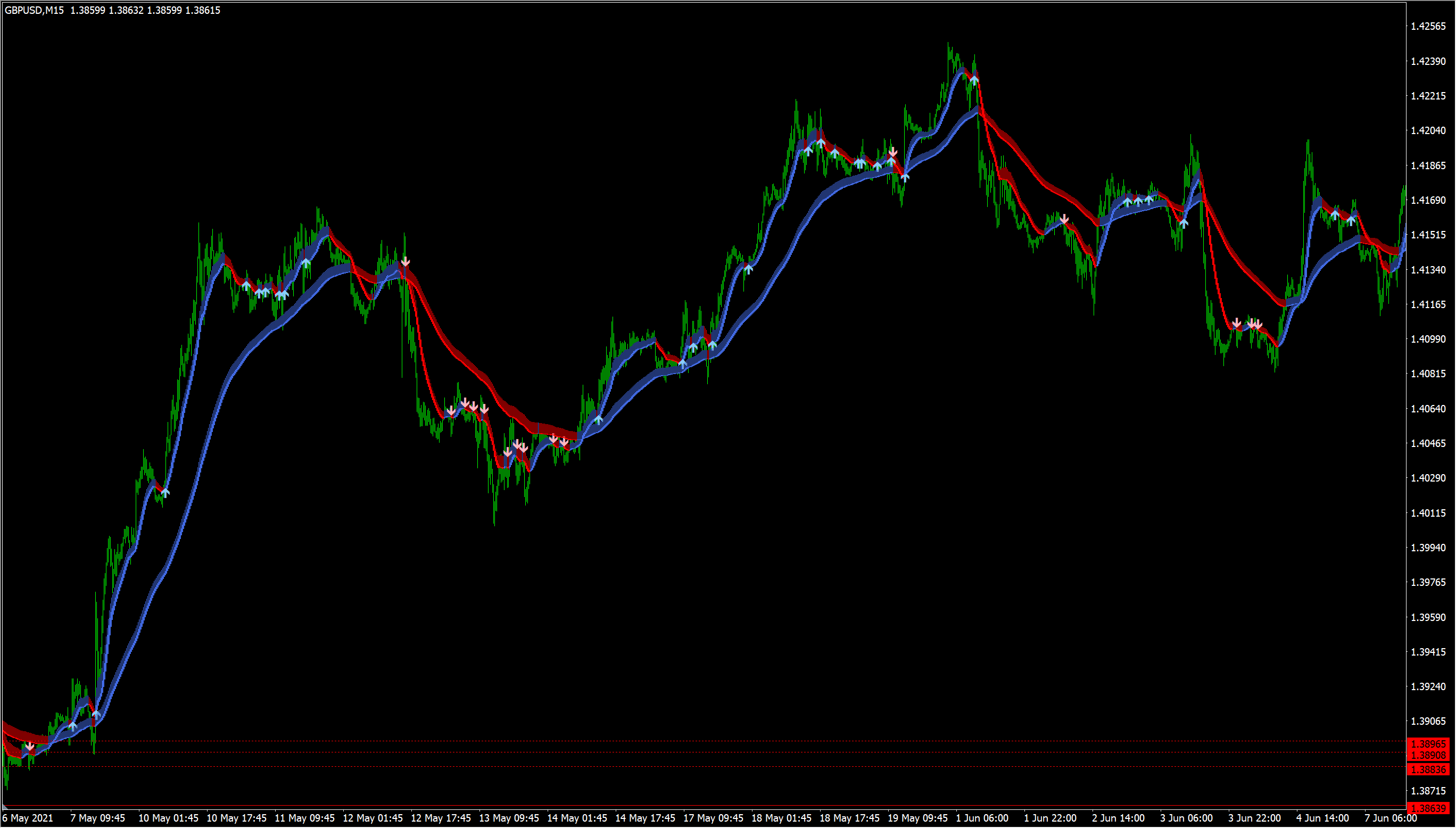Image resolution: width=1456 pixels, height=828 pixels.
Task: Click the GBPUSD,M15 chart title text
Action: [34, 10]
